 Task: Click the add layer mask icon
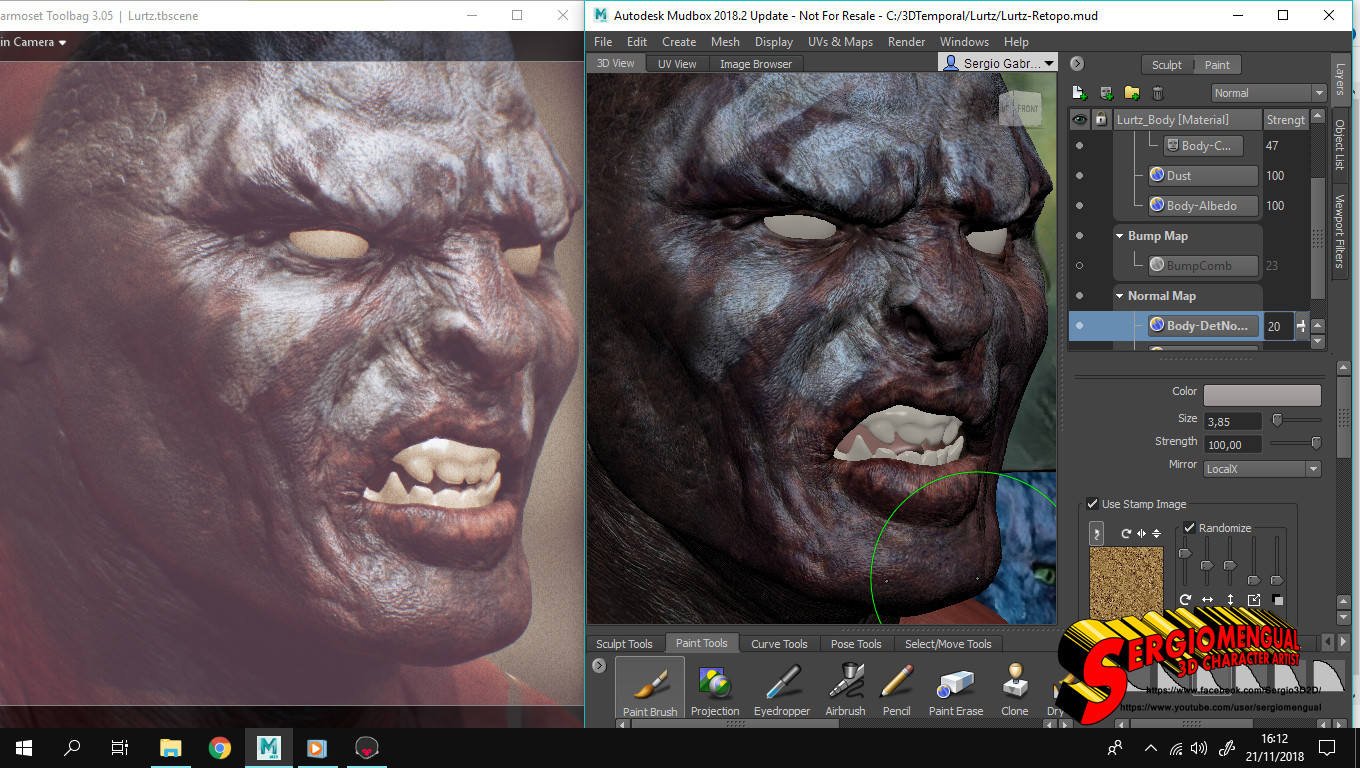(x=1106, y=93)
